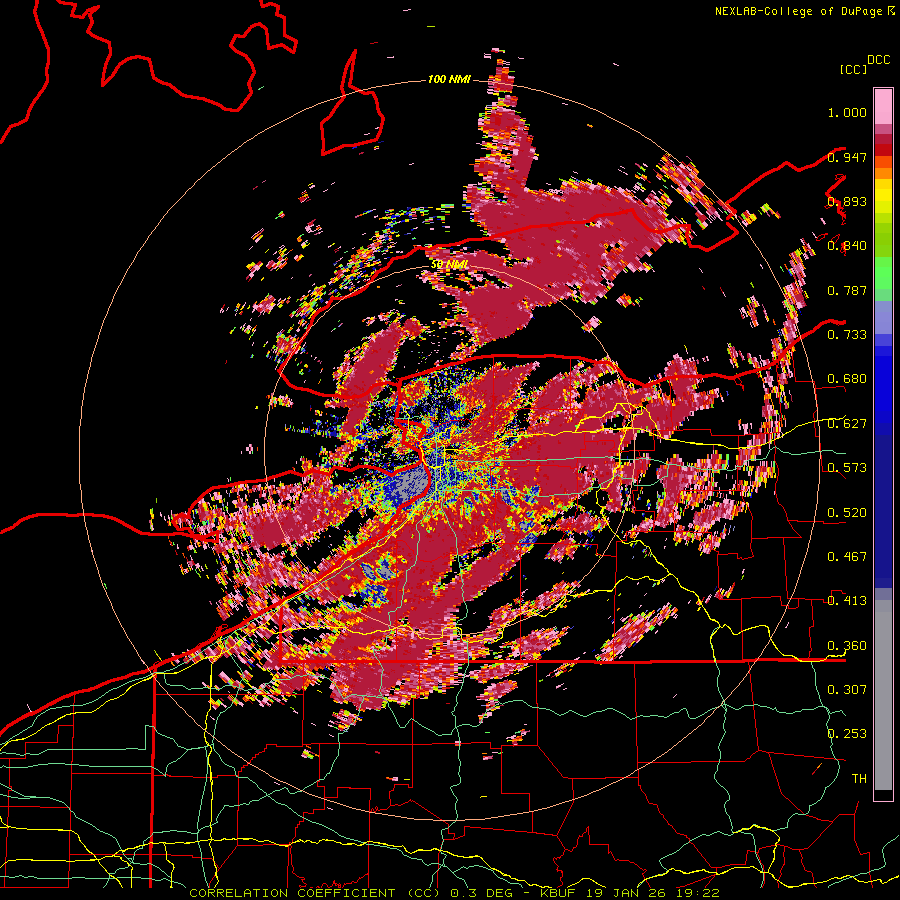
Task: Click the [CC] units label
Action: (x=854, y=69)
